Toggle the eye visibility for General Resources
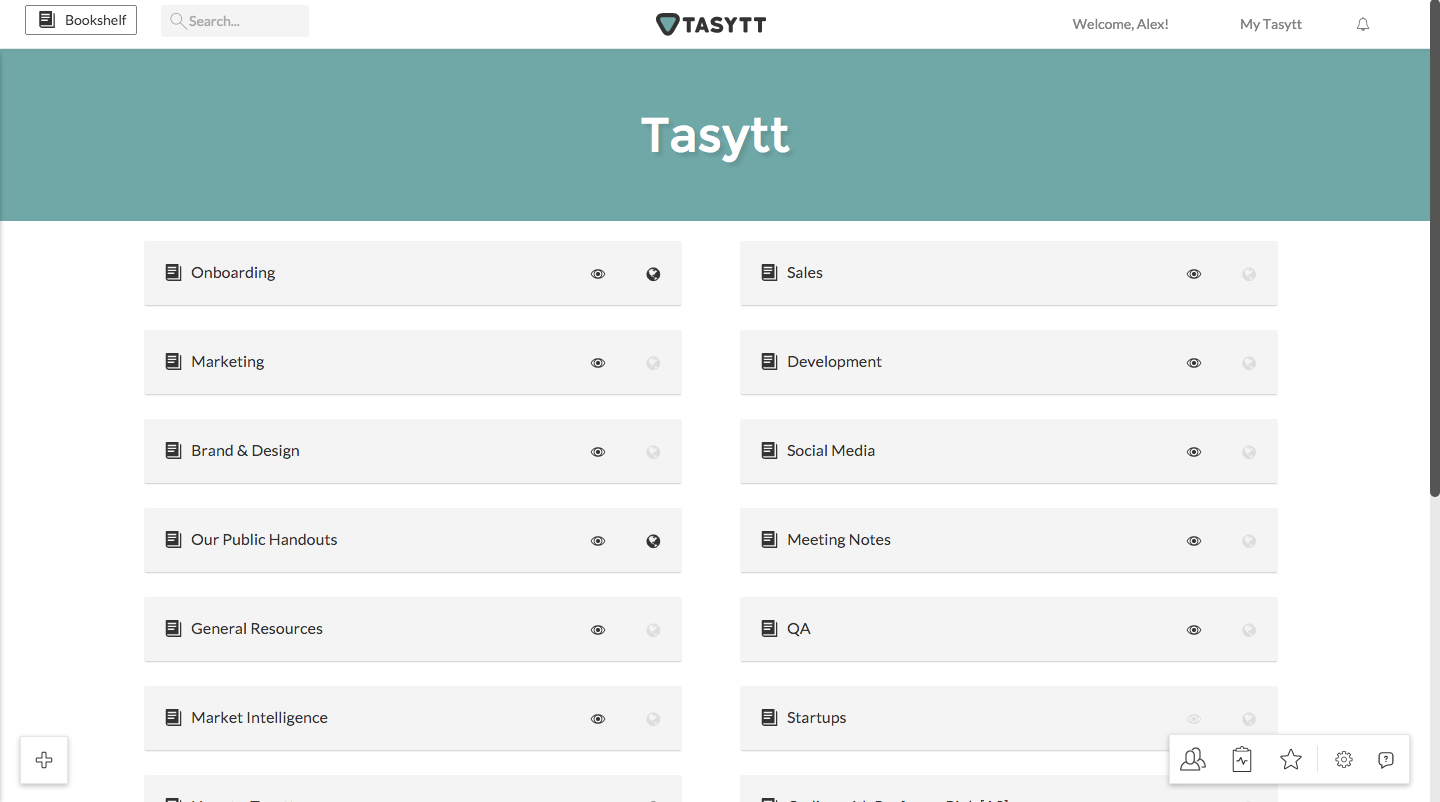 [598, 630]
